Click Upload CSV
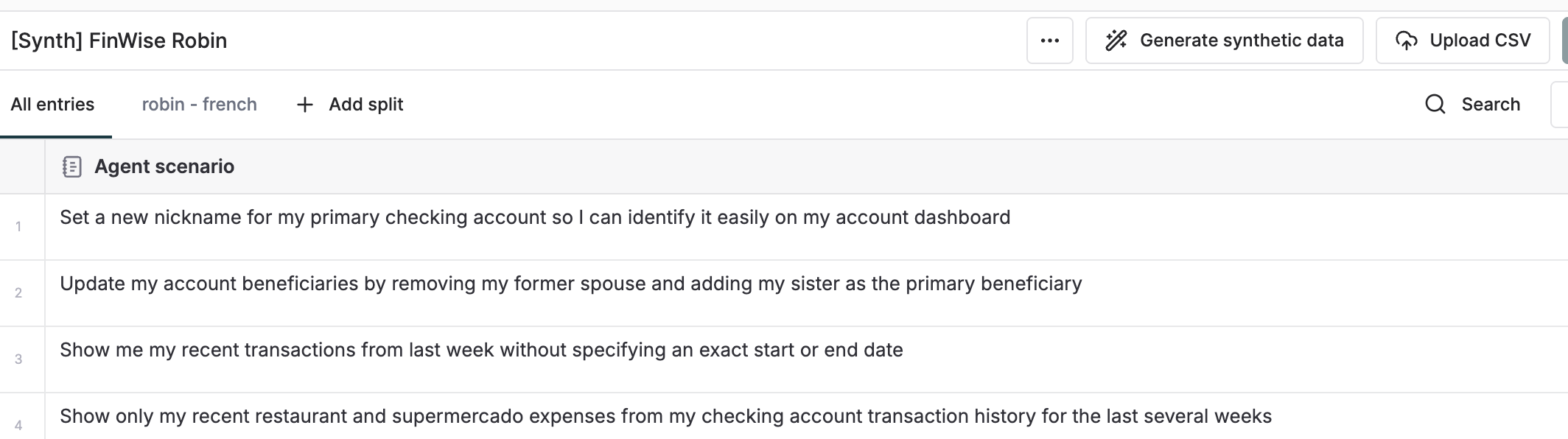This screenshot has width=1568, height=439. (x=1462, y=40)
